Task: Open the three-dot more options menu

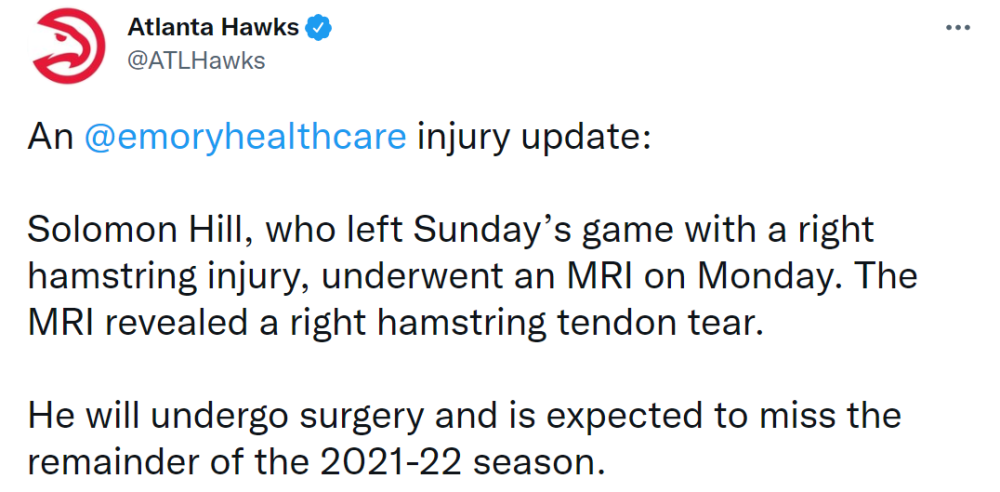Action: coord(958,27)
